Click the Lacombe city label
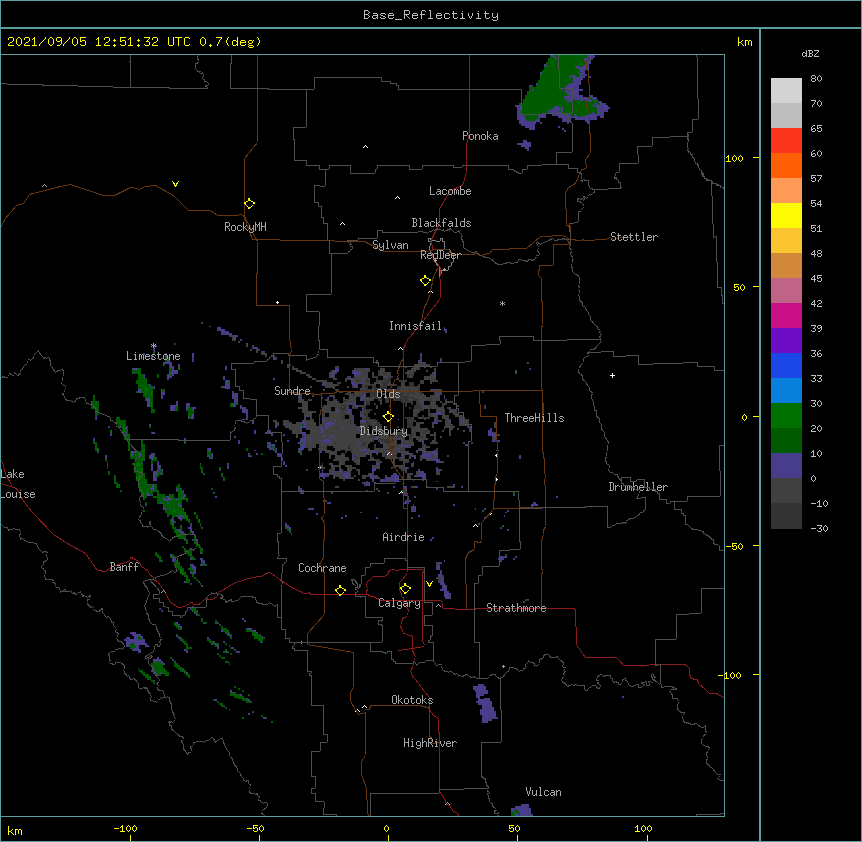This screenshot has width=862, height=842. (x=450, y=191)
